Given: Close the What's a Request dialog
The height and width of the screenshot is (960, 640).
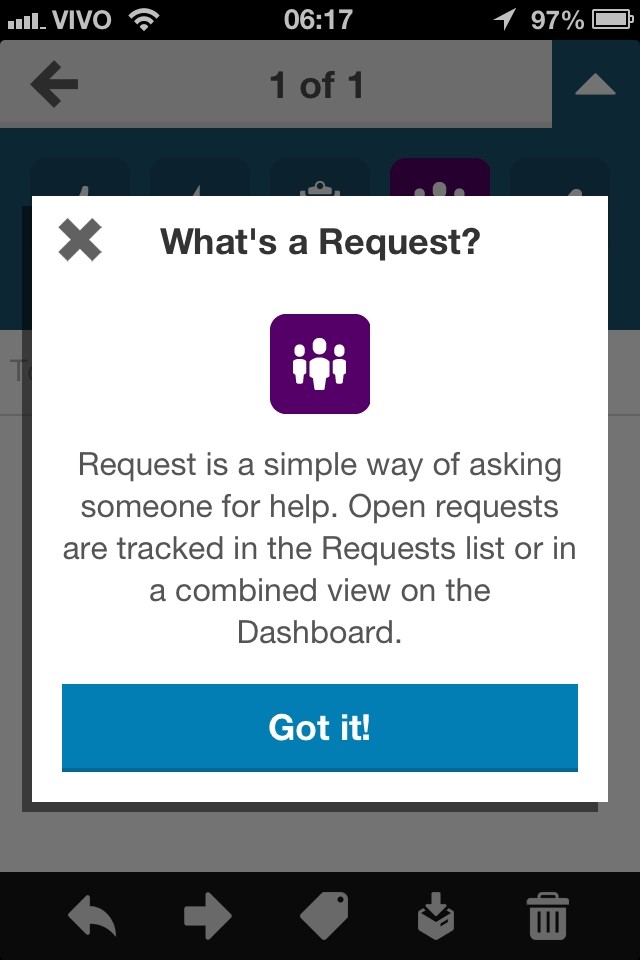Looking at the screenshot, I should [x=80, y=240].
